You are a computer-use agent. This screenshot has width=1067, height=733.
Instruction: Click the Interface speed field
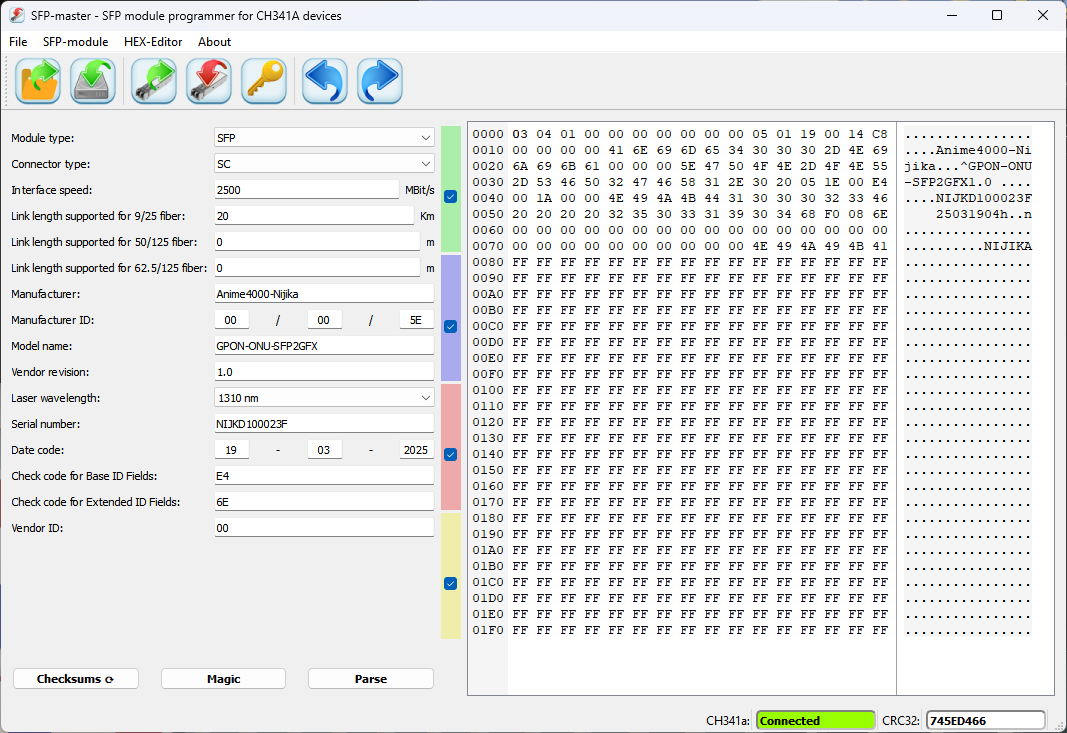(x=306, y=190)
